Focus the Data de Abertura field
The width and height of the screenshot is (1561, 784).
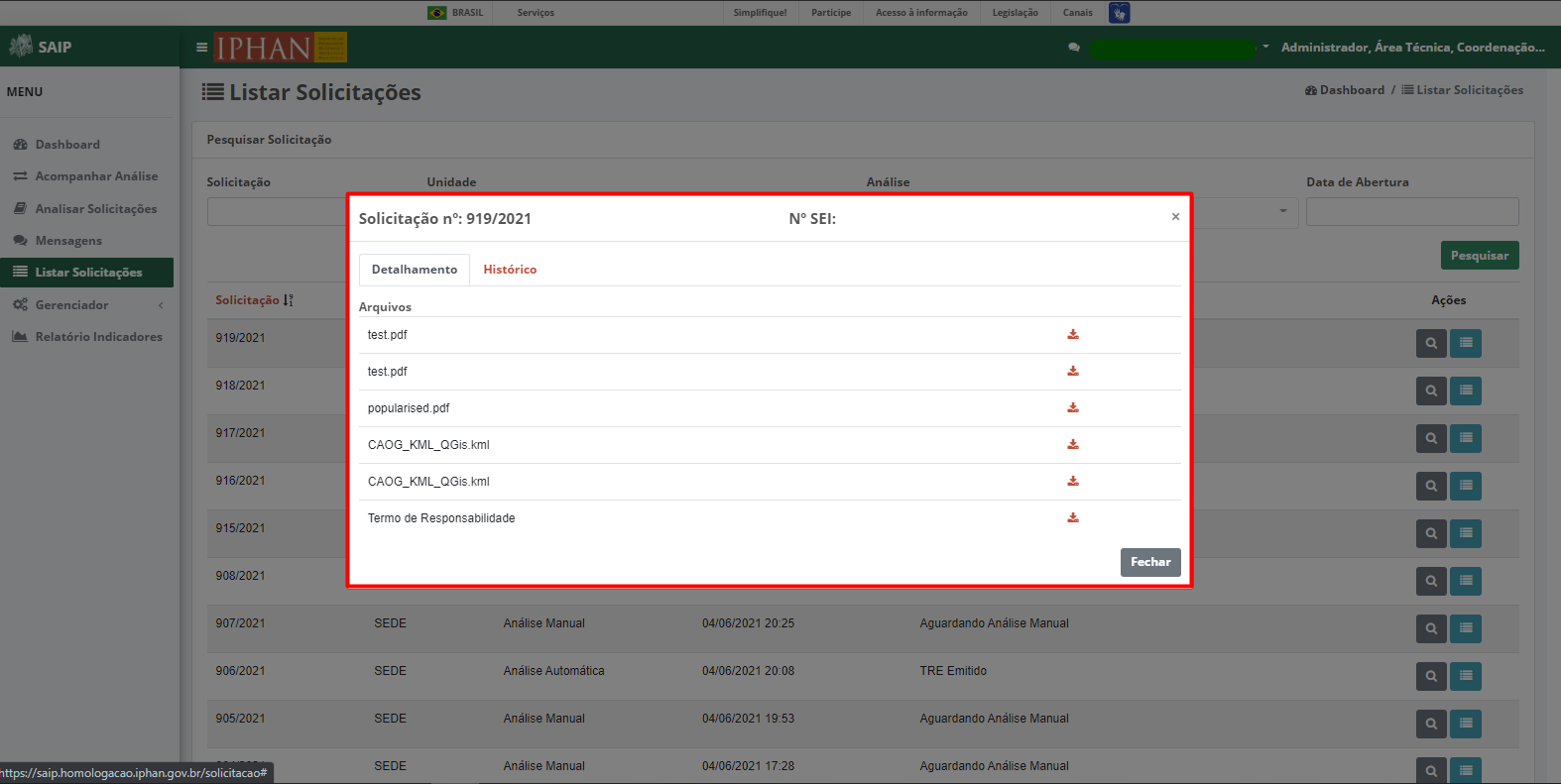coord(1412,211)
